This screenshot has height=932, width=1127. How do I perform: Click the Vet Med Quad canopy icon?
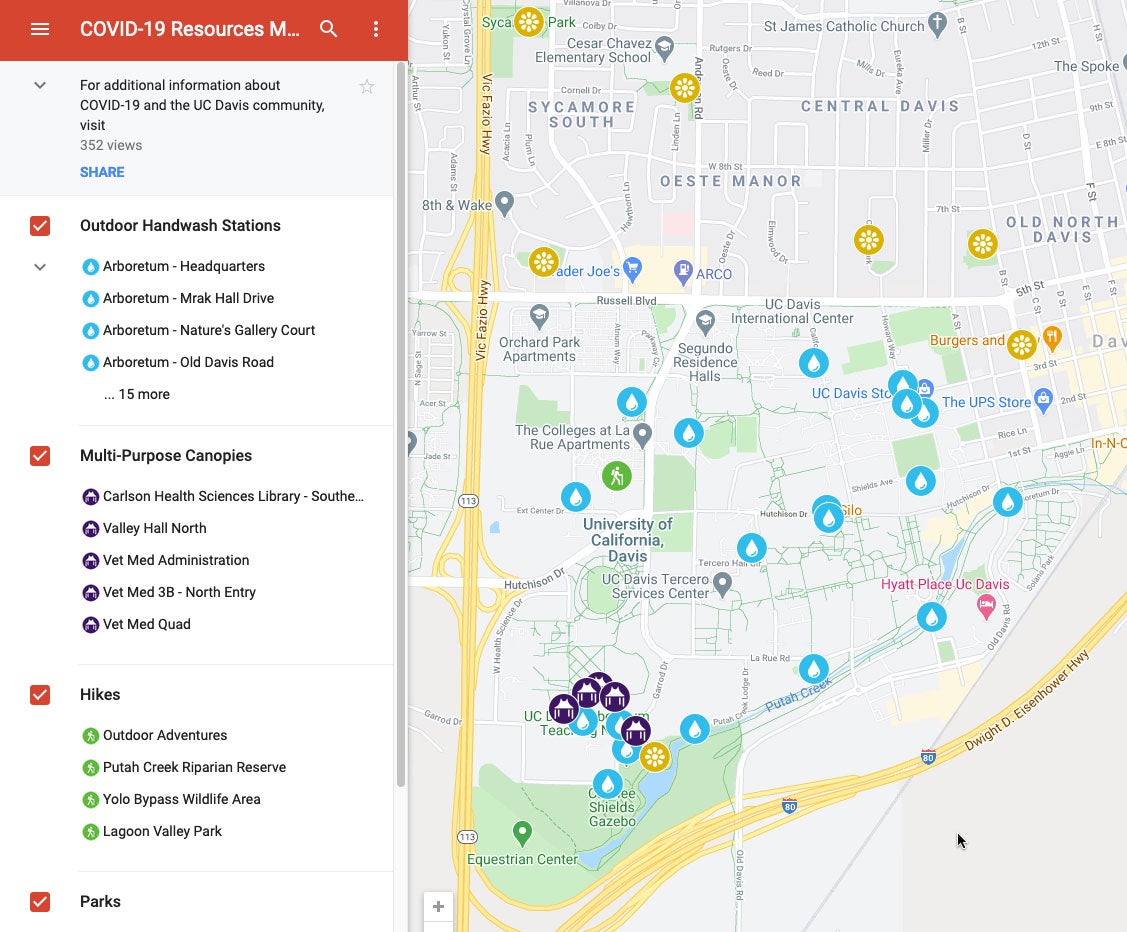[91, 624]
